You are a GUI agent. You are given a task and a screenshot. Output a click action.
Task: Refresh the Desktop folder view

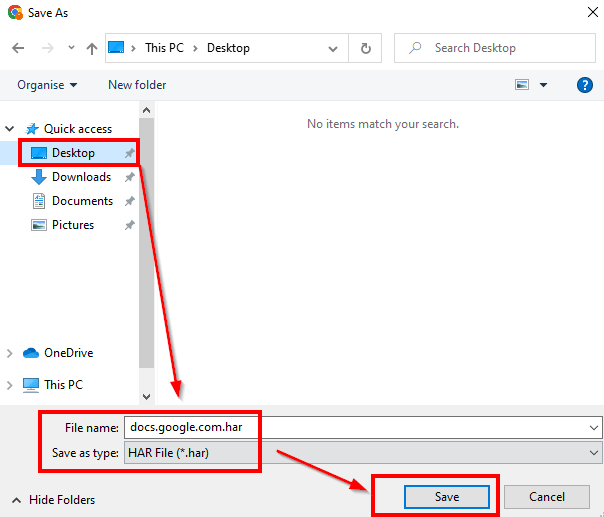coord(365,48)
